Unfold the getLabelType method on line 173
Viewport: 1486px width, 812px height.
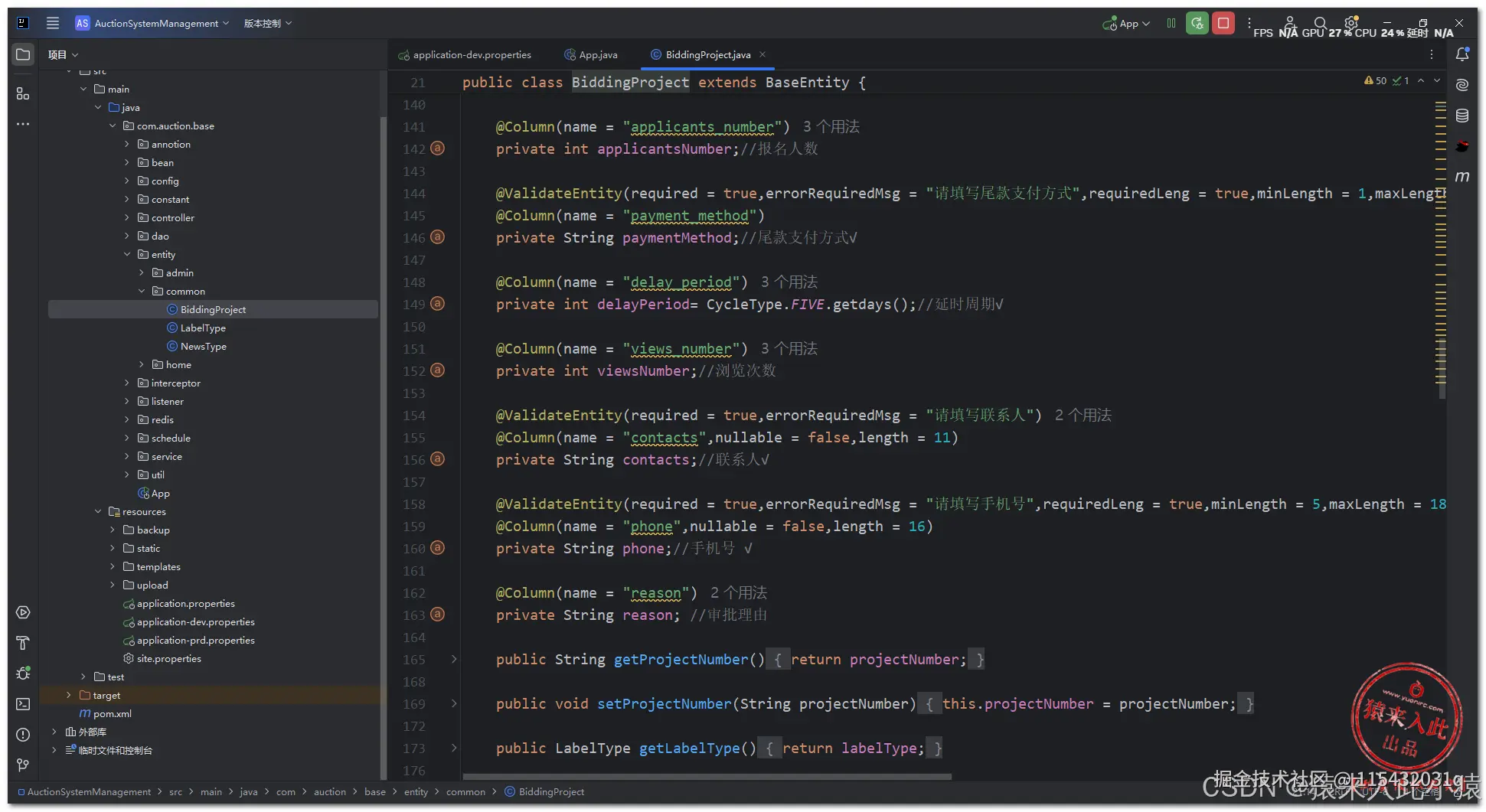[x=454, y=748]
